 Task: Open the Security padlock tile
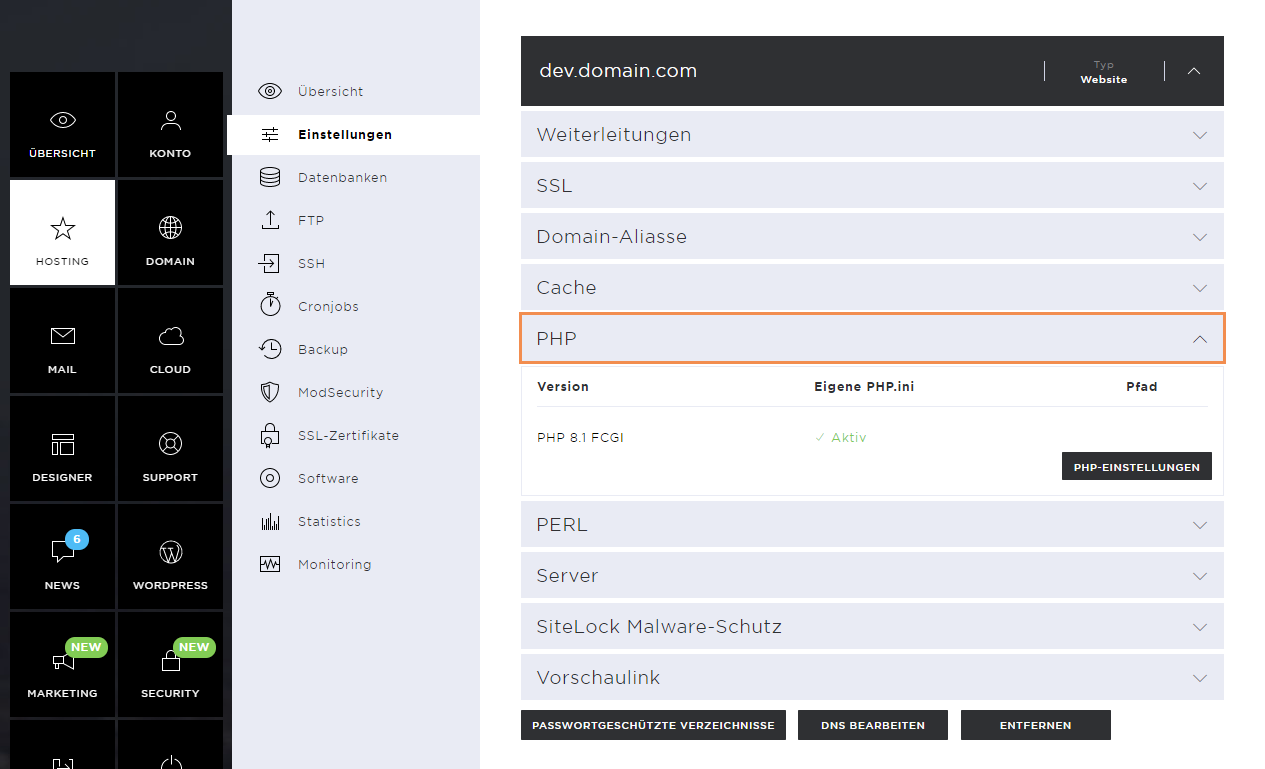[x=170, y=664]
